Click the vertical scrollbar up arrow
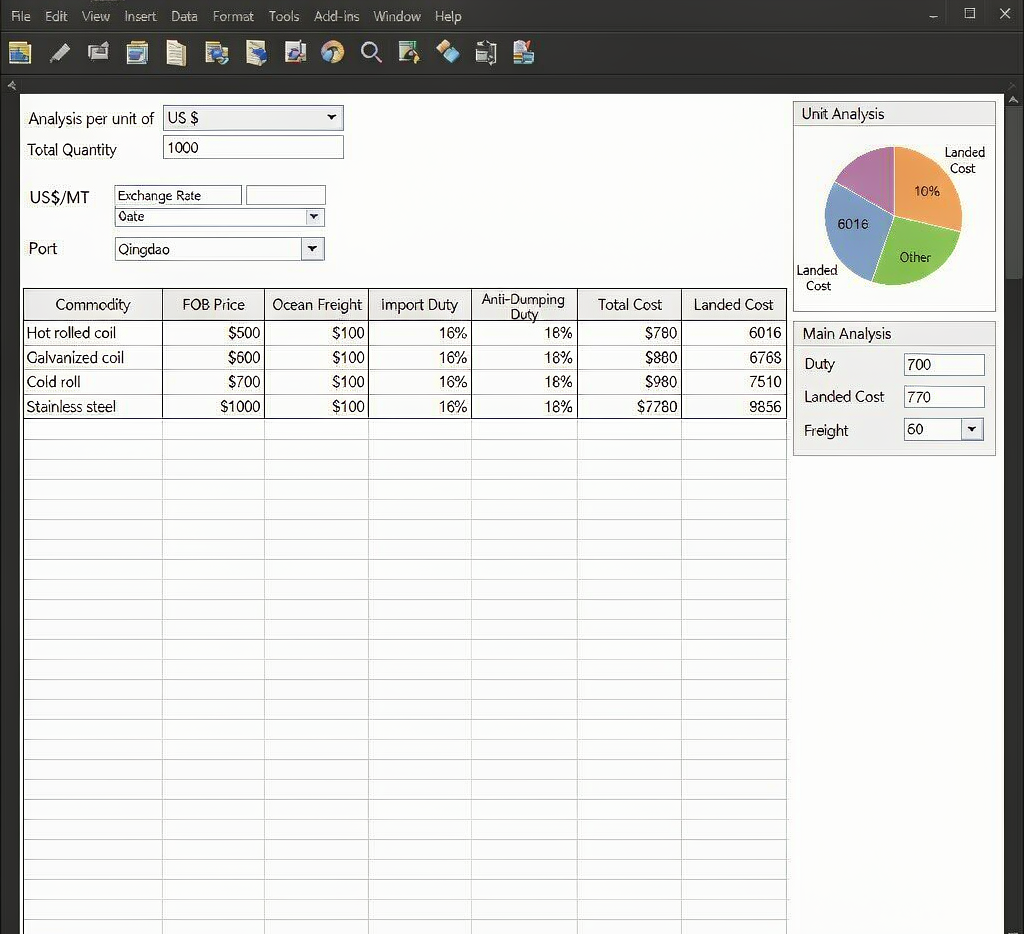The width and height of the screenshot is (1024, 934). pos(1013,100)
